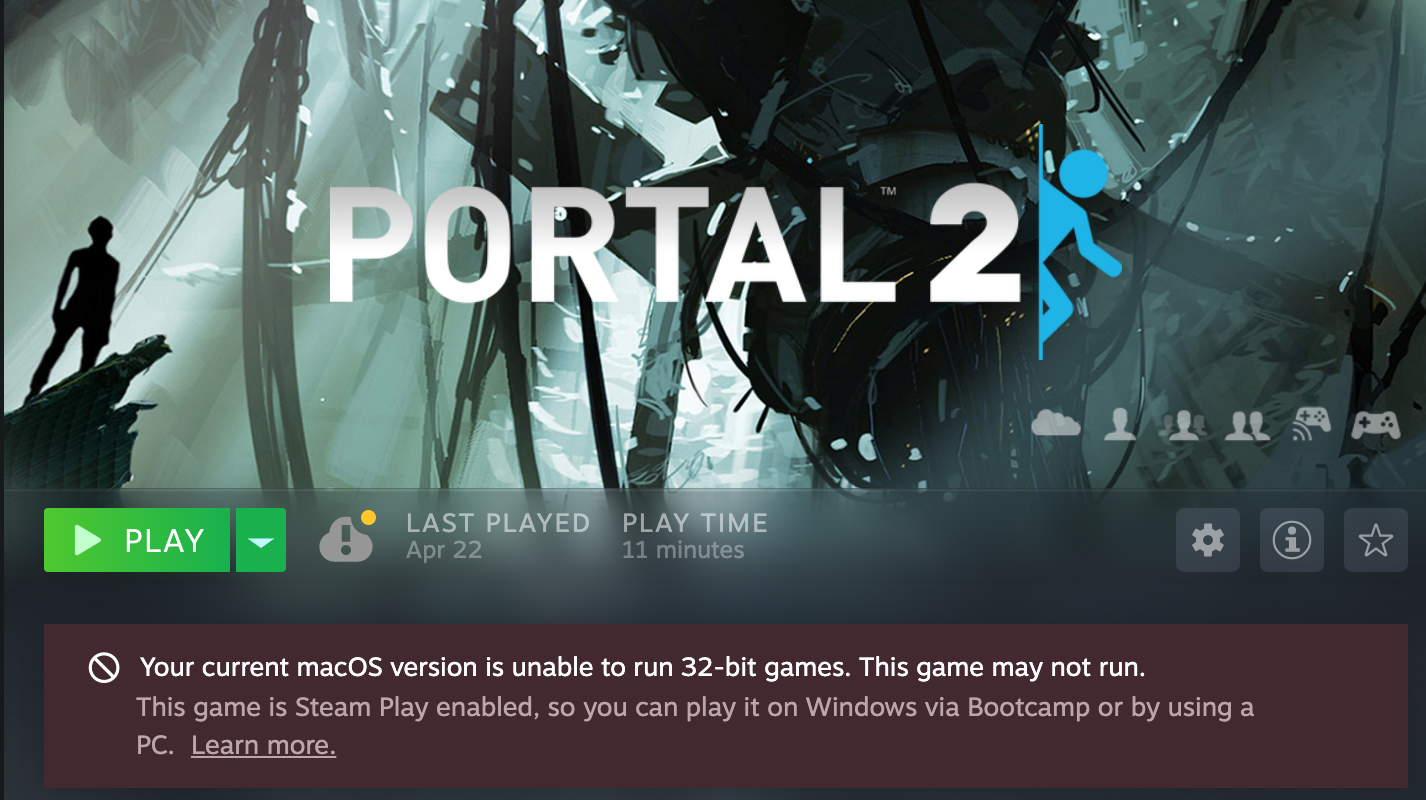Click the Remote Play controller-with-signal icon

1311,423
